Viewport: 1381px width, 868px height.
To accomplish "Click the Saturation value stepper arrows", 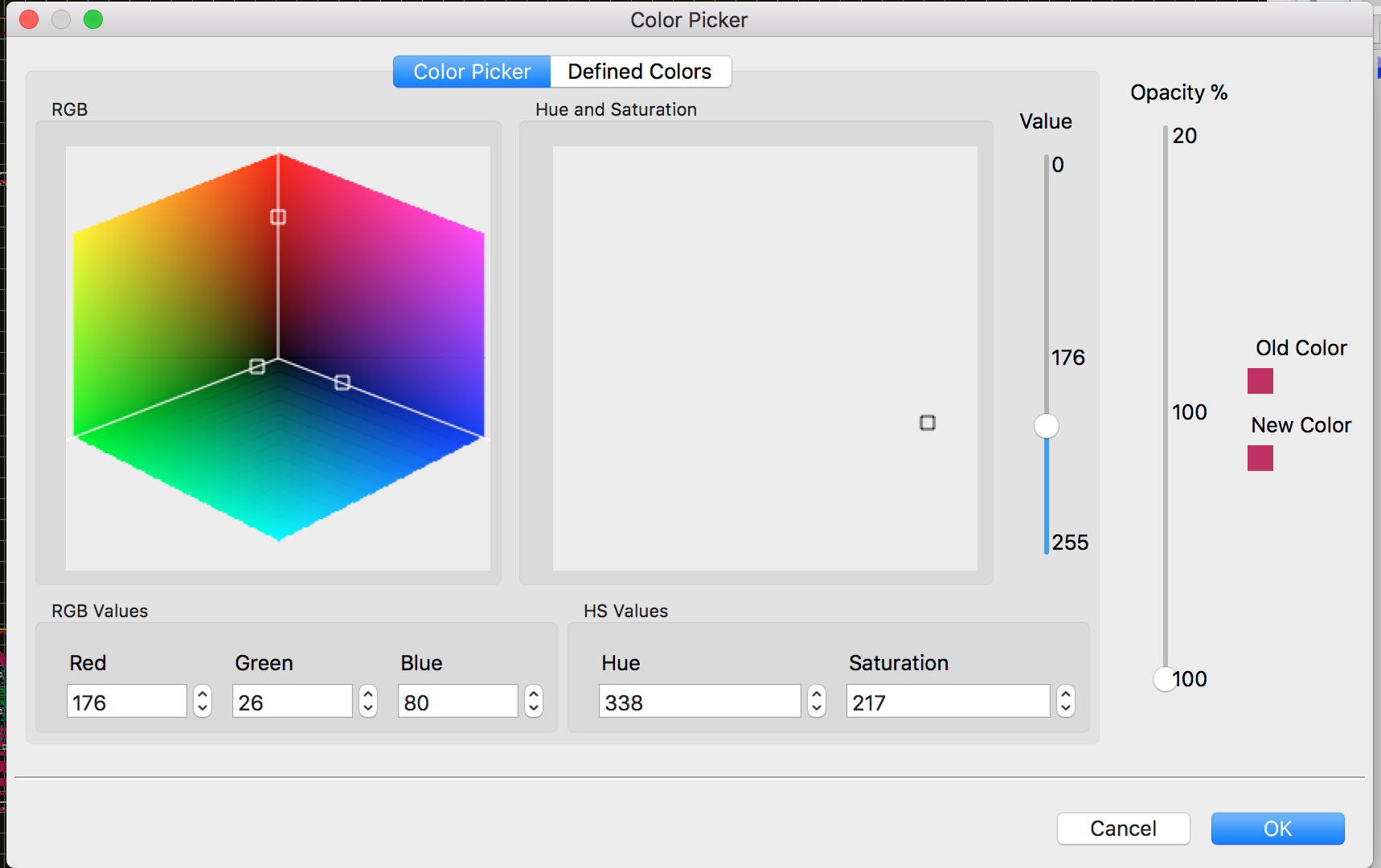I will coord(1066,702).
